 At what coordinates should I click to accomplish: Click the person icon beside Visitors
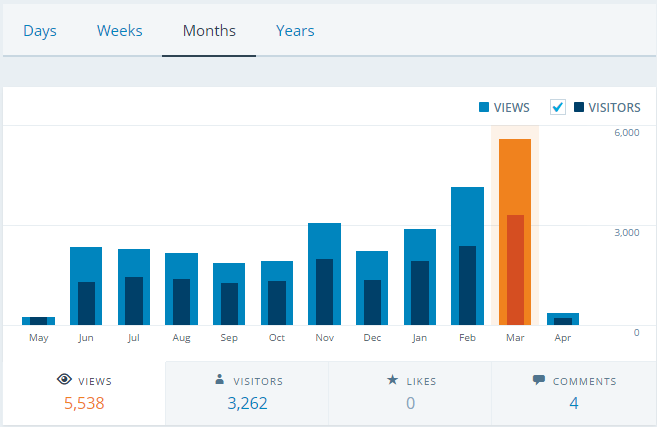tap(220, 380)
